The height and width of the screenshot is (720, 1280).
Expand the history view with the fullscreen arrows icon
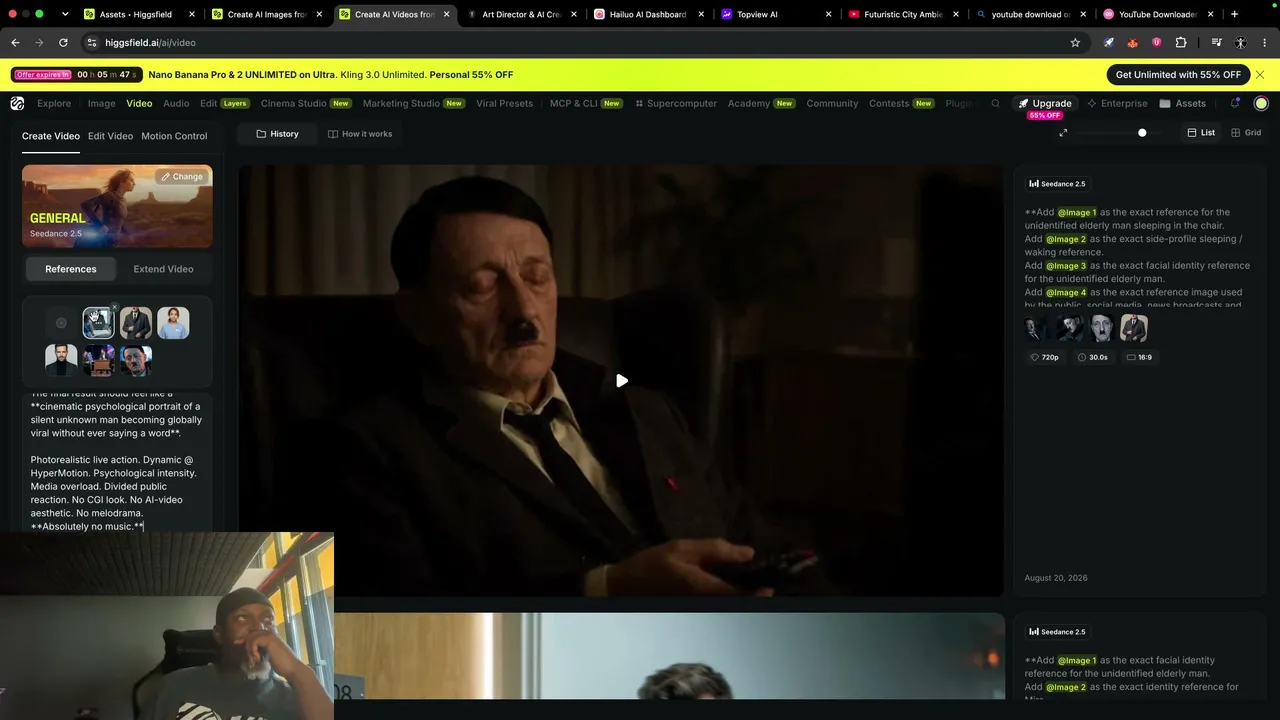pos(1063,133)
